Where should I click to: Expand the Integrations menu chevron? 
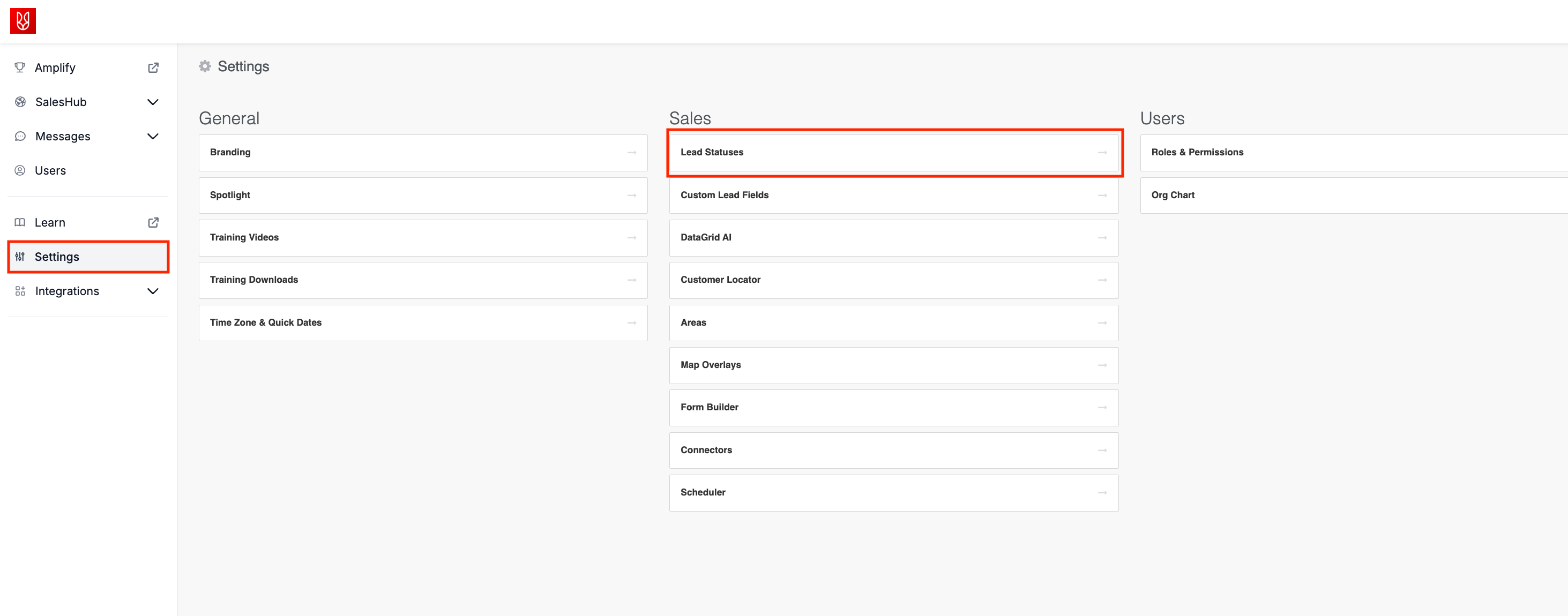click(x=153, y=291)
